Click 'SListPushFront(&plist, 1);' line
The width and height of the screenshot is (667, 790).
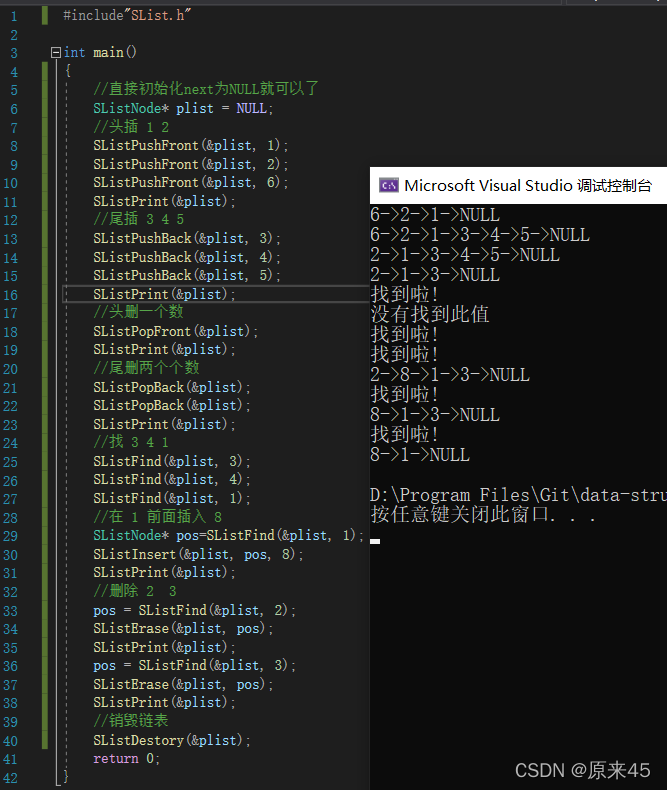point(190,146)
